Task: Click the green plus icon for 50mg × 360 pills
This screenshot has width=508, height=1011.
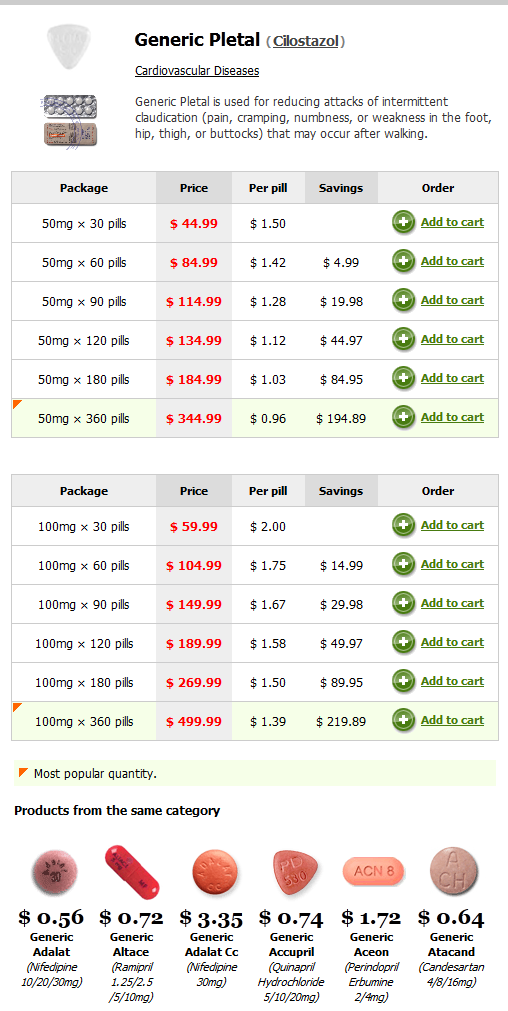Action: click(404, 417)
